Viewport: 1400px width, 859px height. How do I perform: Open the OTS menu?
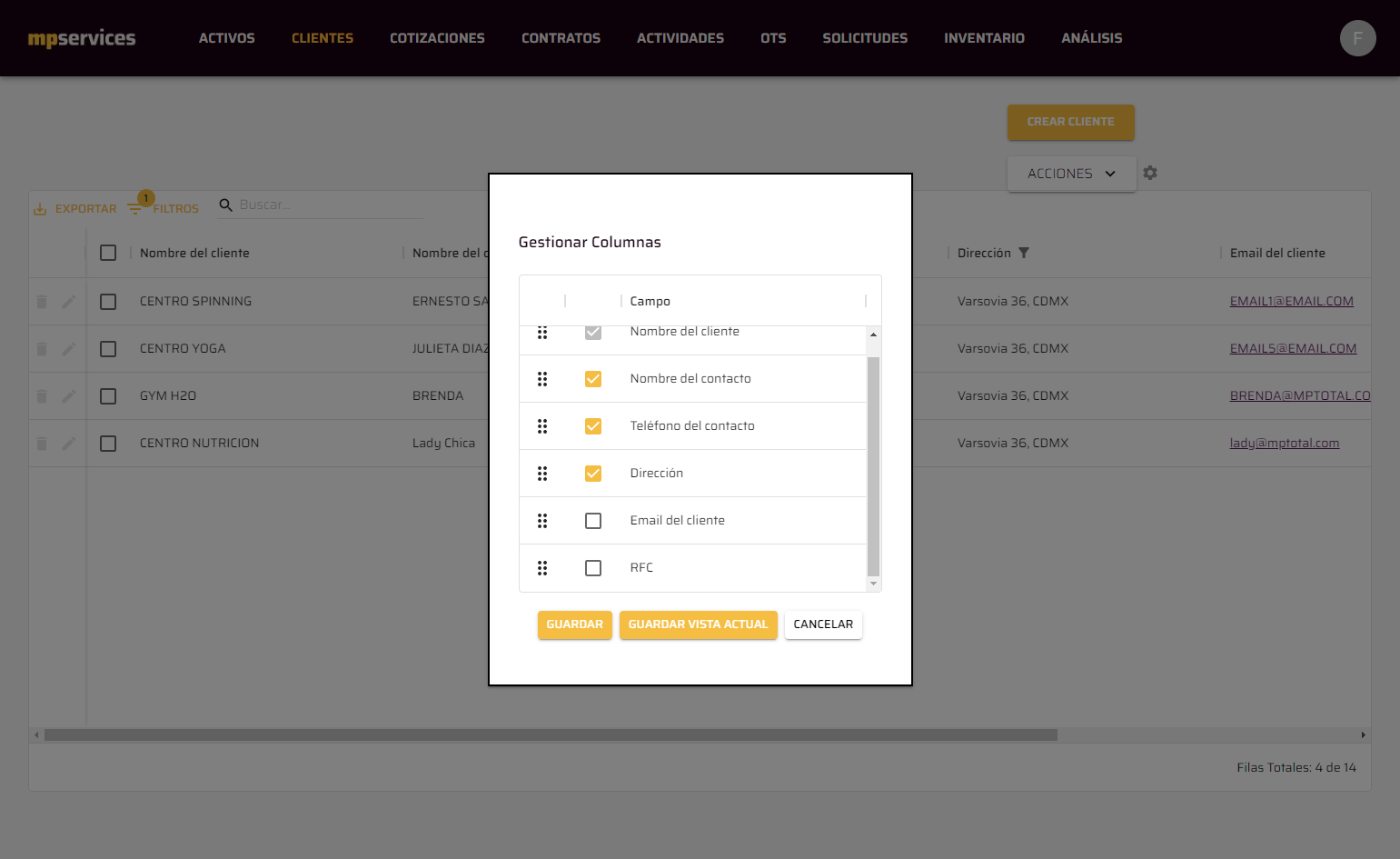pyautogui.click(x=773, y=38)
